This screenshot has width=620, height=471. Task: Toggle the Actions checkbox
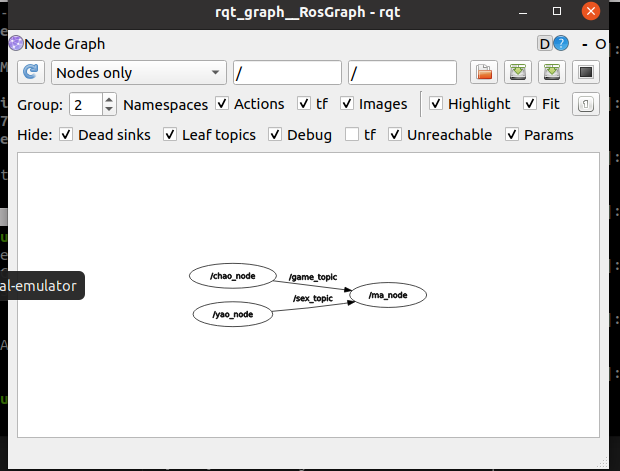[222, 104]
